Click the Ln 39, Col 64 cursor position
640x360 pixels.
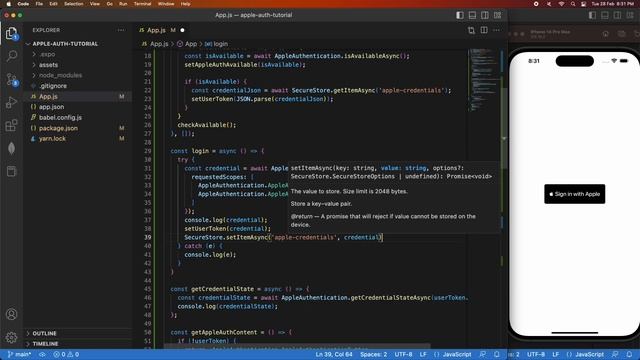[334, 354]
